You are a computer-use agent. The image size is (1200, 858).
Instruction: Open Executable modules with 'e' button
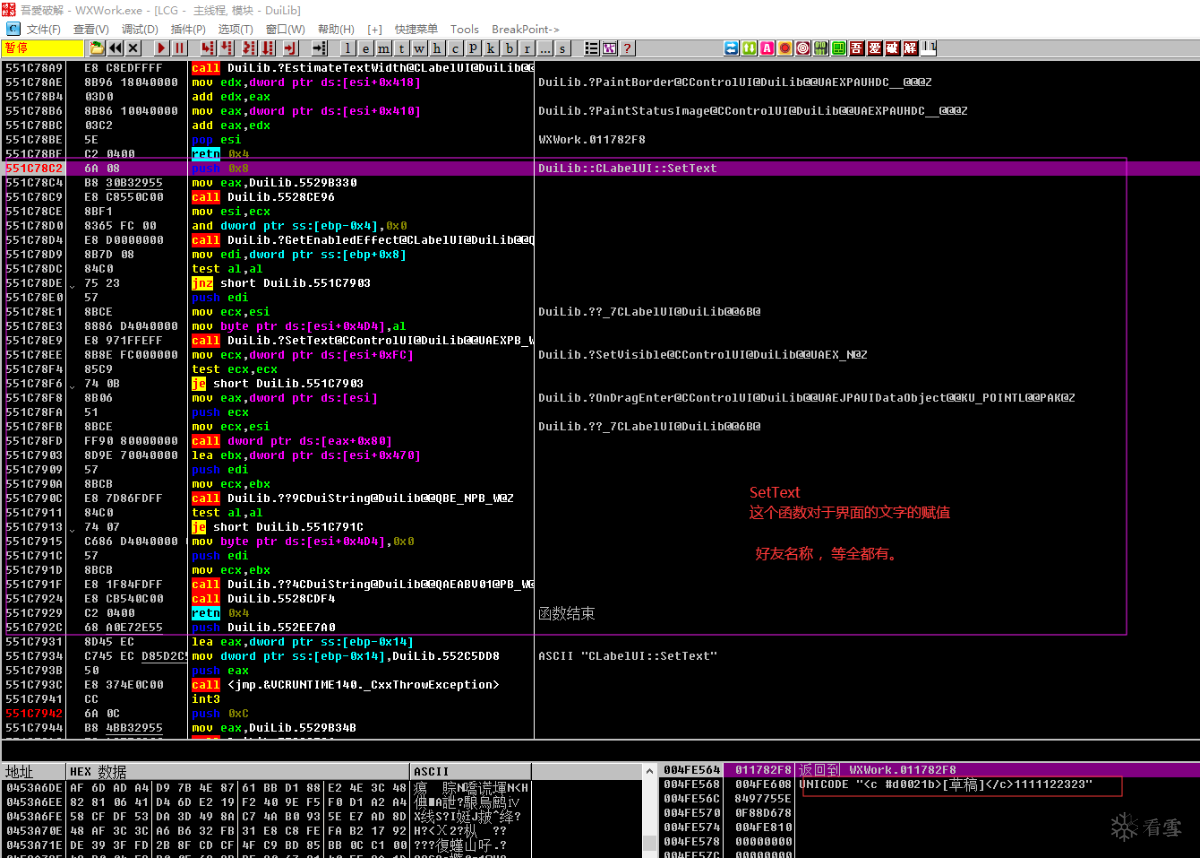point(365,48)
